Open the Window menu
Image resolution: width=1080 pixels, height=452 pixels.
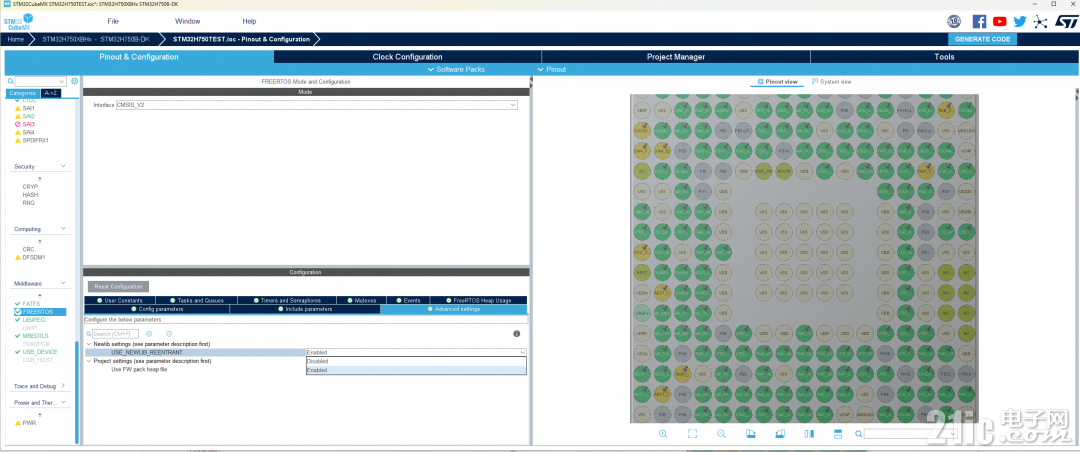tap(187, 21)
